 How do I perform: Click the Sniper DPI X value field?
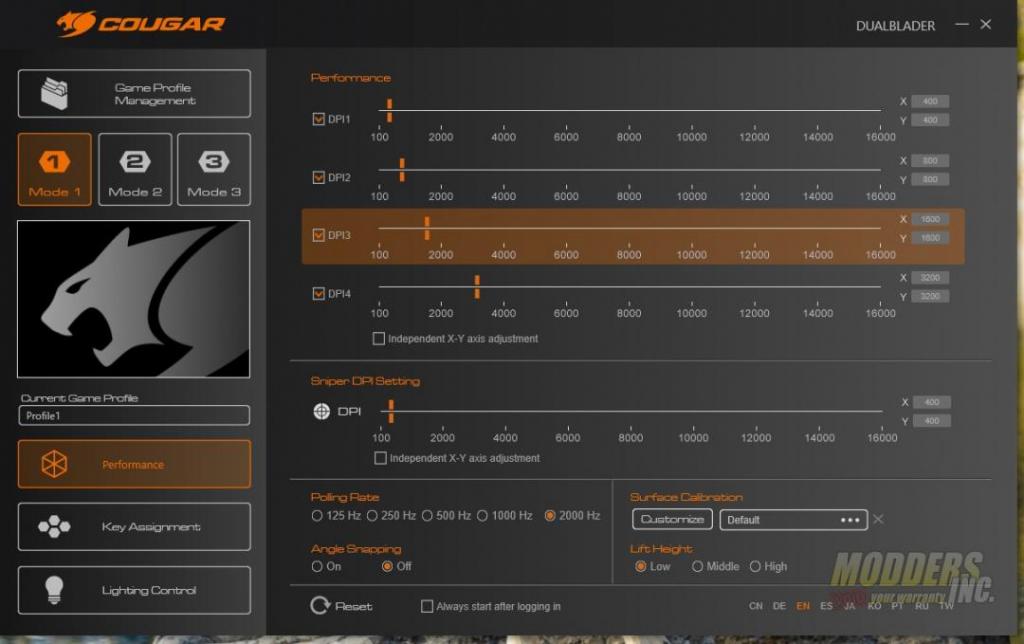(x=932, y=402)
